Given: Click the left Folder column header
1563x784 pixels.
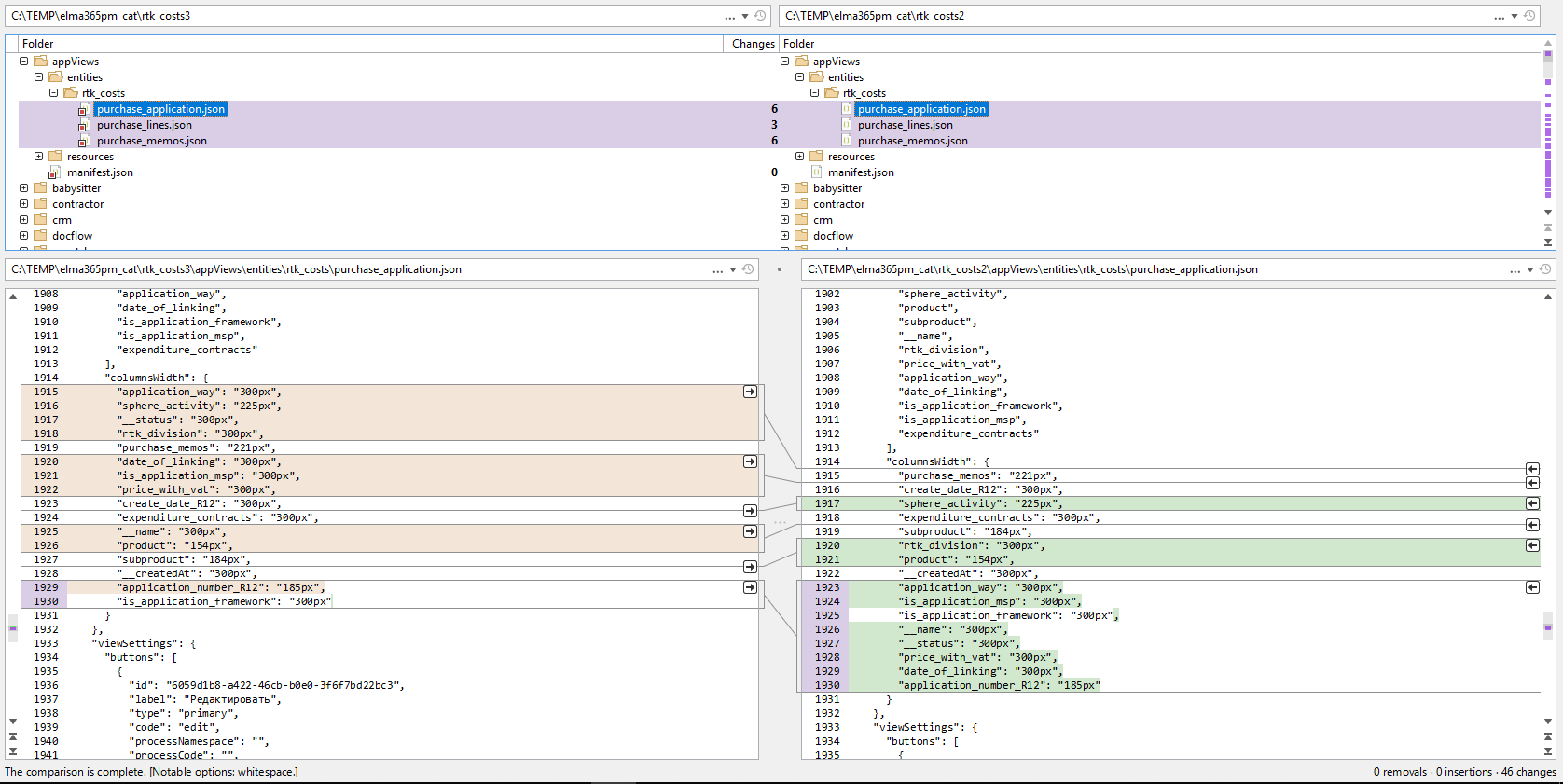Looking at the screenshot, I should (370, 44).
